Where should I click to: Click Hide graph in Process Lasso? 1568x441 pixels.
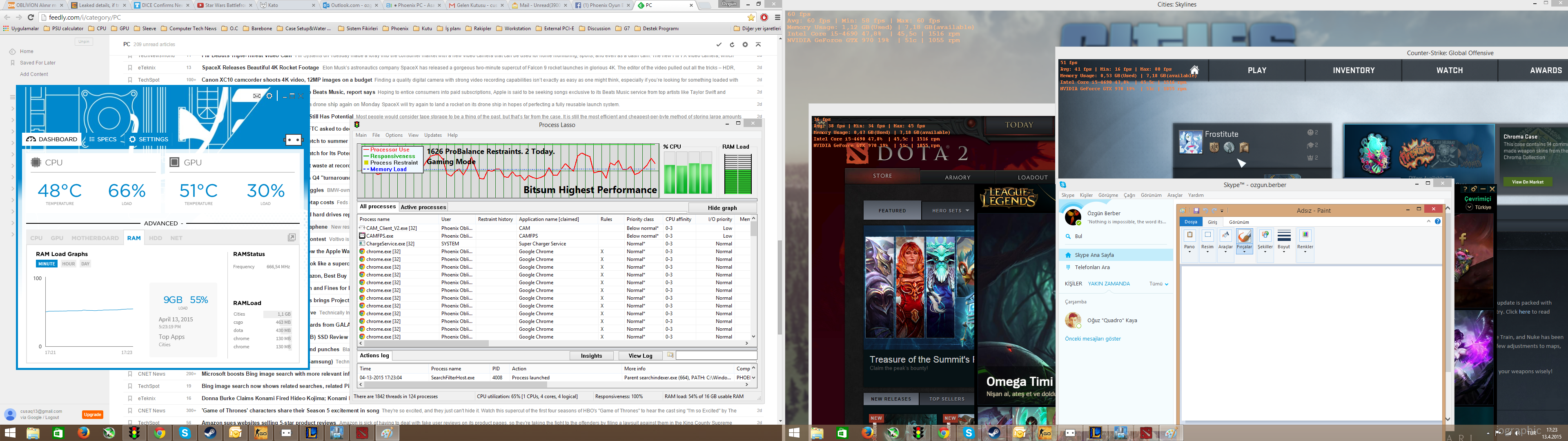[722, 208]
